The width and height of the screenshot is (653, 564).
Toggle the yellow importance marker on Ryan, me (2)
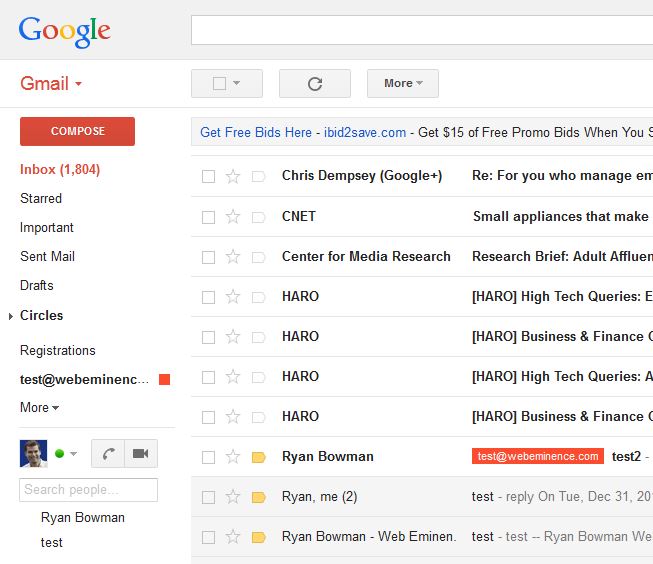[259, 497]
